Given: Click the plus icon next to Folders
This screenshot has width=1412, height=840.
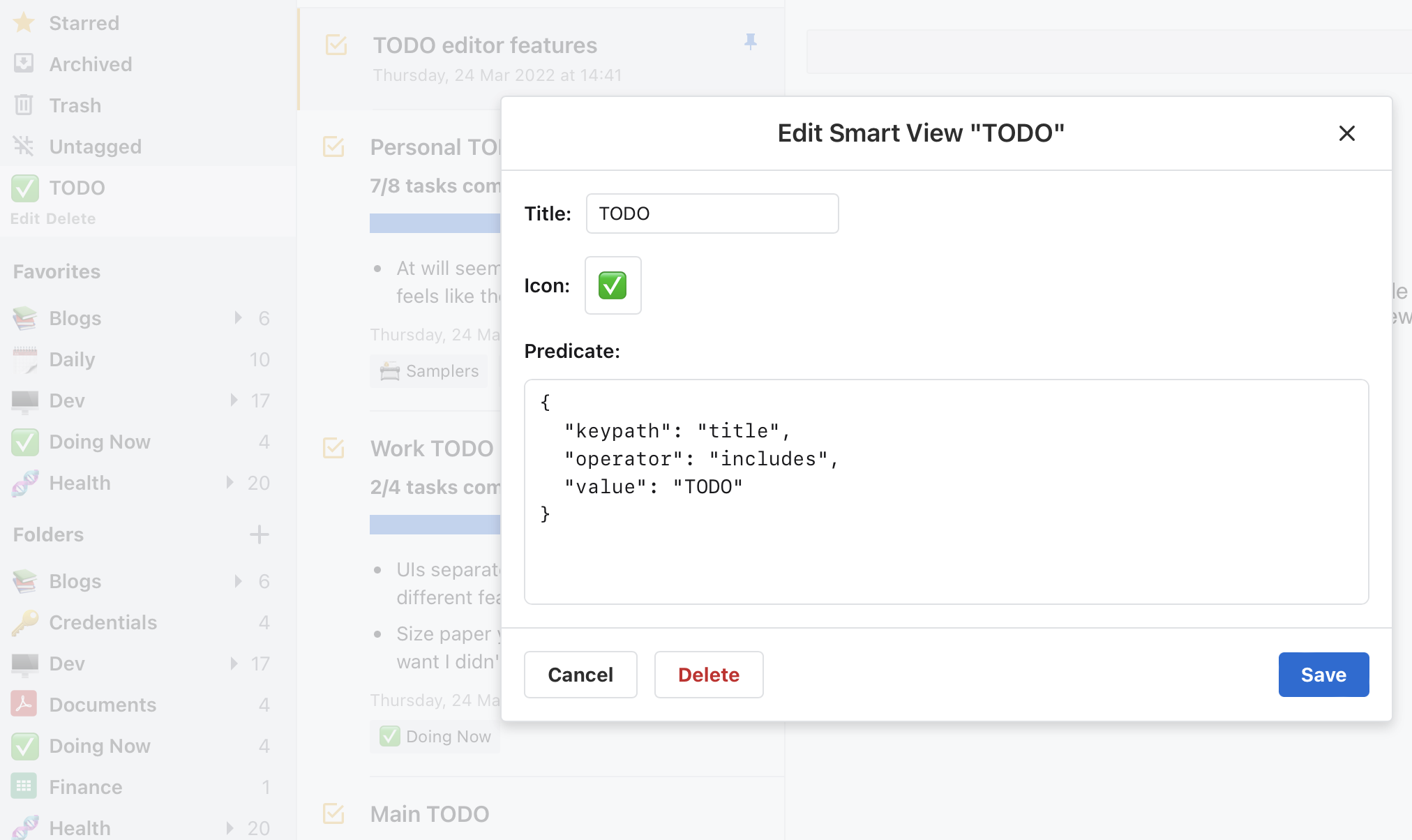Looking at the screenshot, I should (259, 534).
